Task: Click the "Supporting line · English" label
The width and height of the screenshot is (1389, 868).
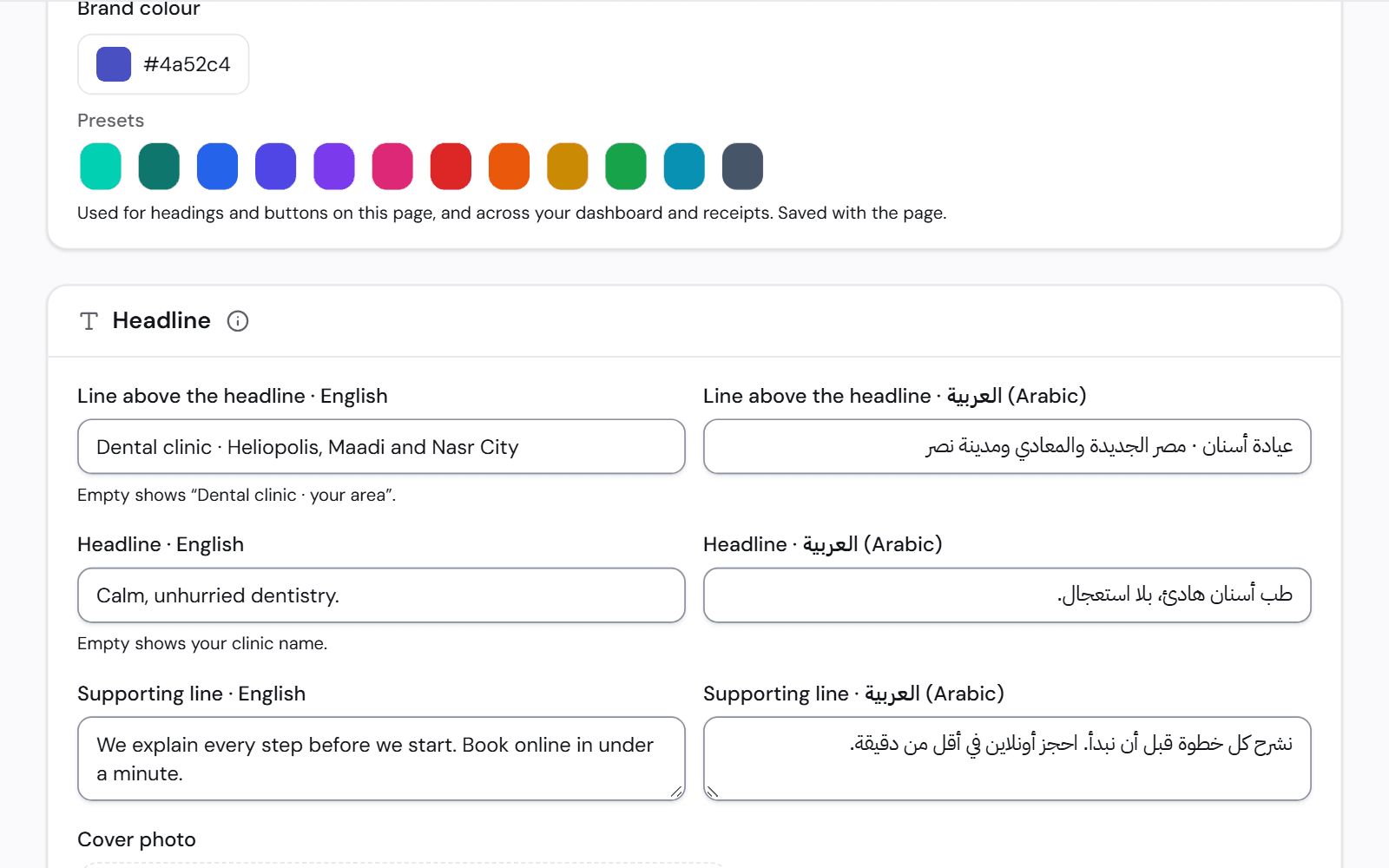Action: point(191,694)
